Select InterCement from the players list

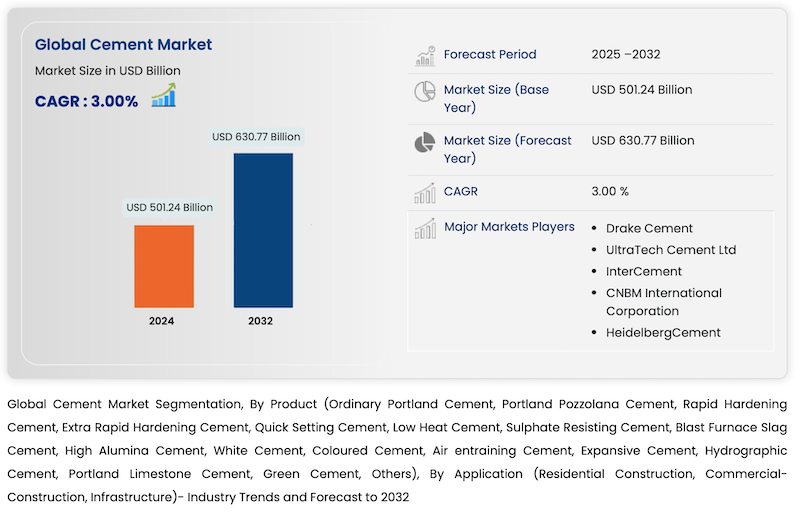(x=643, y=271)
